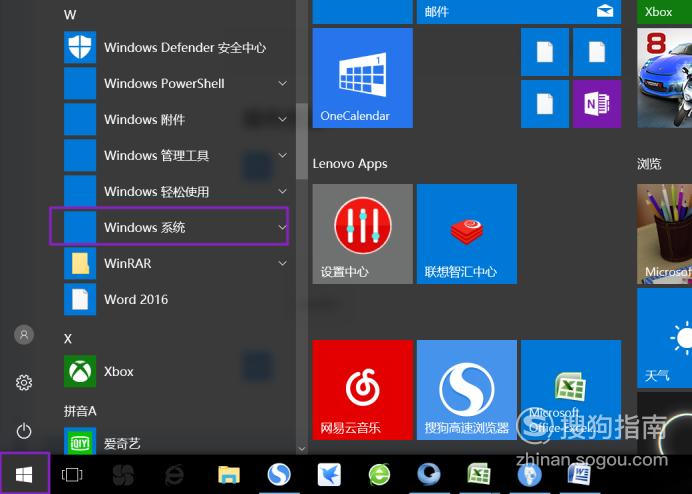Expand the Windows 轻松使用 folder chevron

pos(282,191)
